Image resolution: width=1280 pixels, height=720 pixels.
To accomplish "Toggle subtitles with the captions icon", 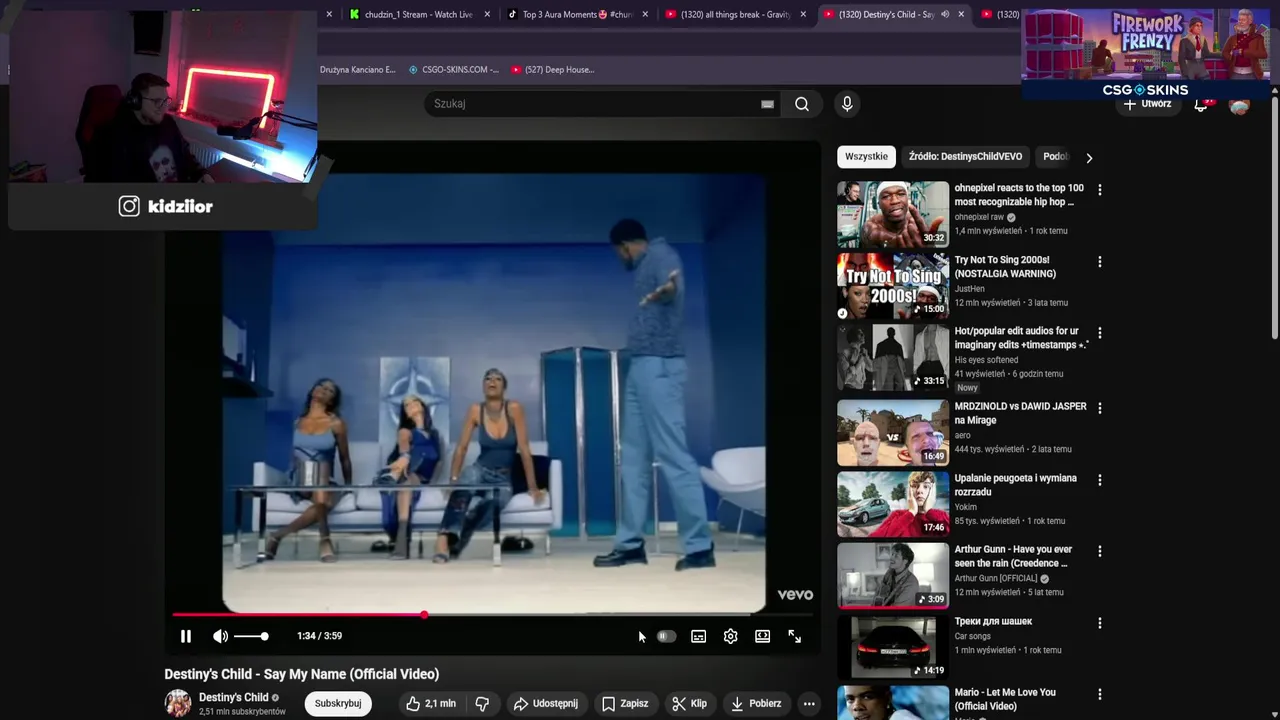I will tap(698, 636).
